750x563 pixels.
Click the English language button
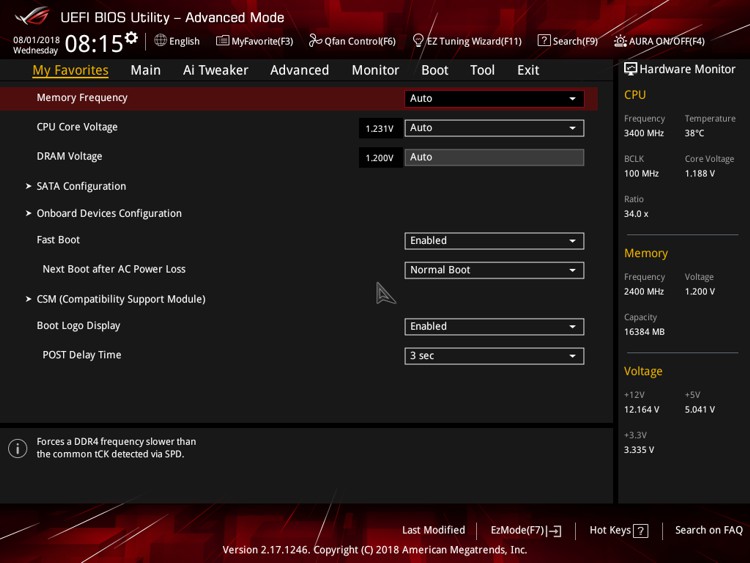point(177,41)
